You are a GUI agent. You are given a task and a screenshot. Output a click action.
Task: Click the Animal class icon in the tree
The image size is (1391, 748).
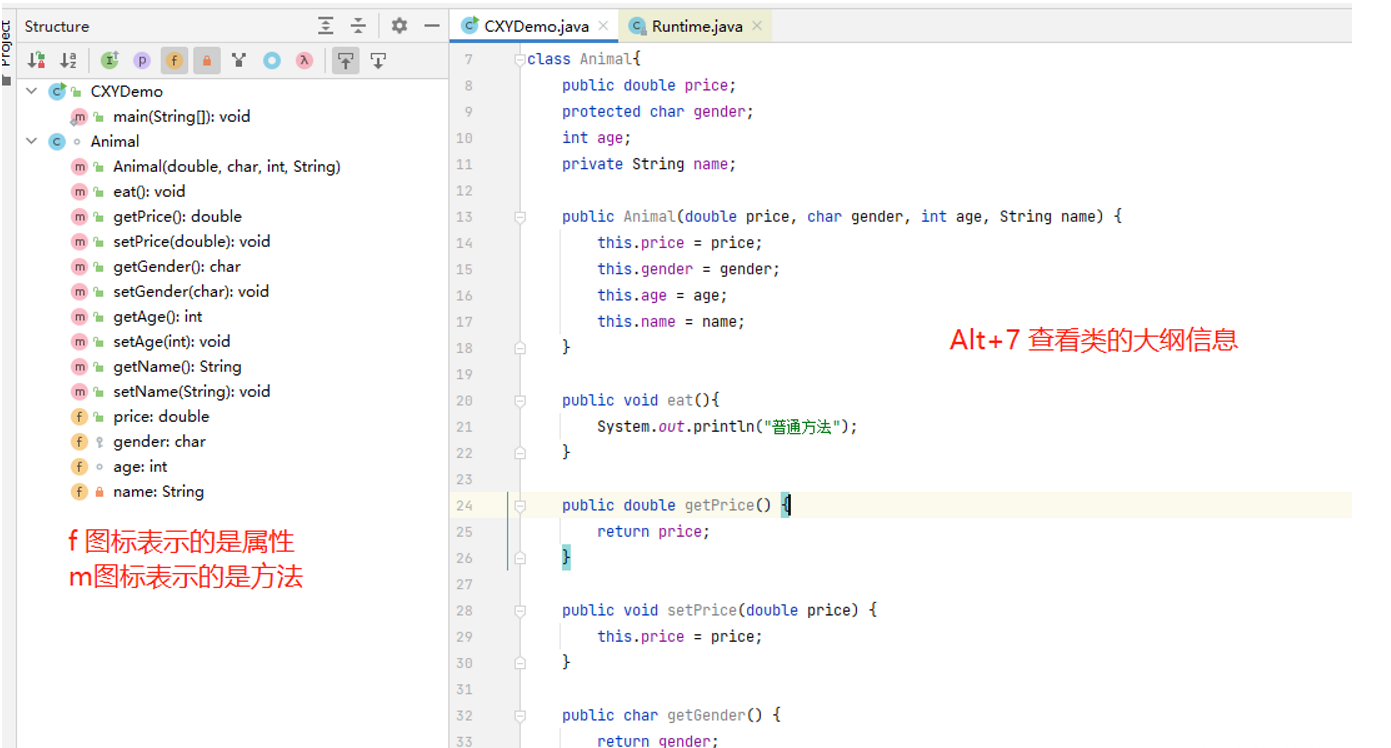click(x=57, y=141)
